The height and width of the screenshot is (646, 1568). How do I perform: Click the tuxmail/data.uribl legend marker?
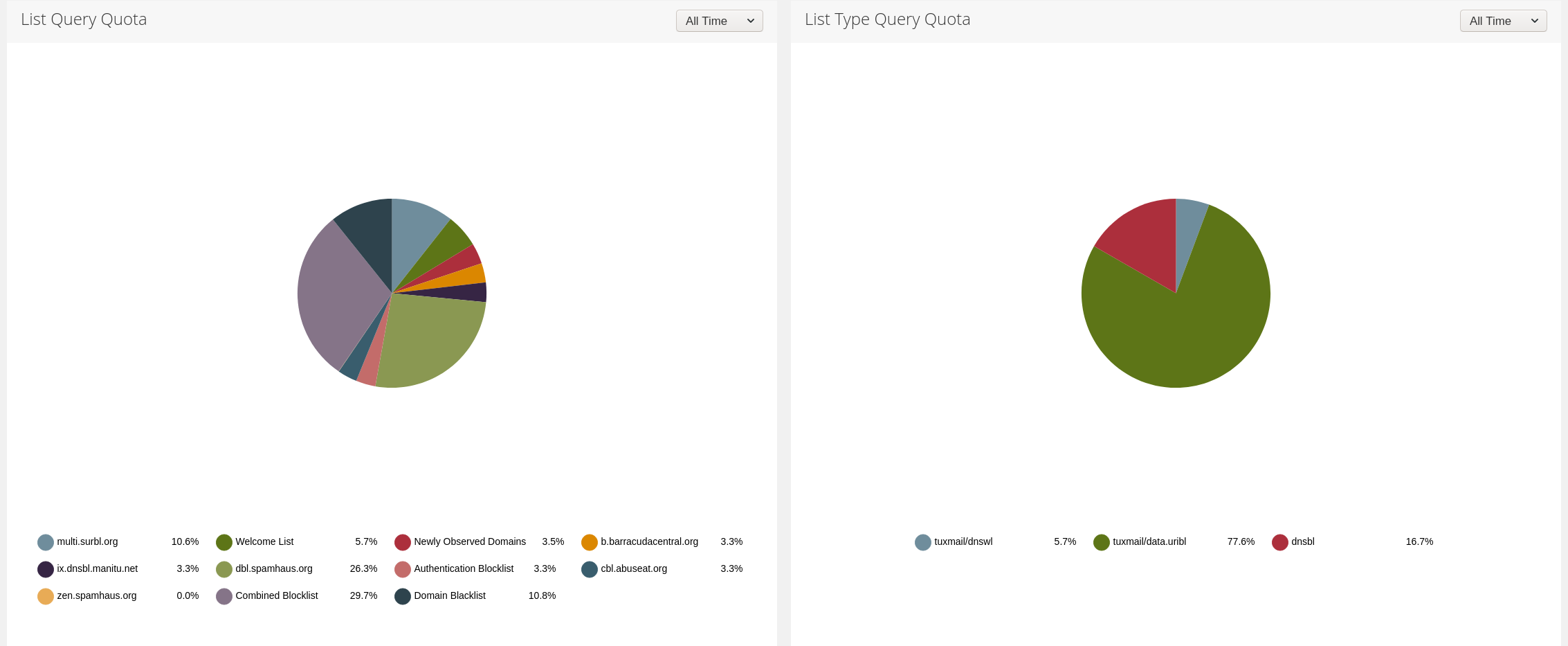pyautogui.click(x=1100, y=542)
